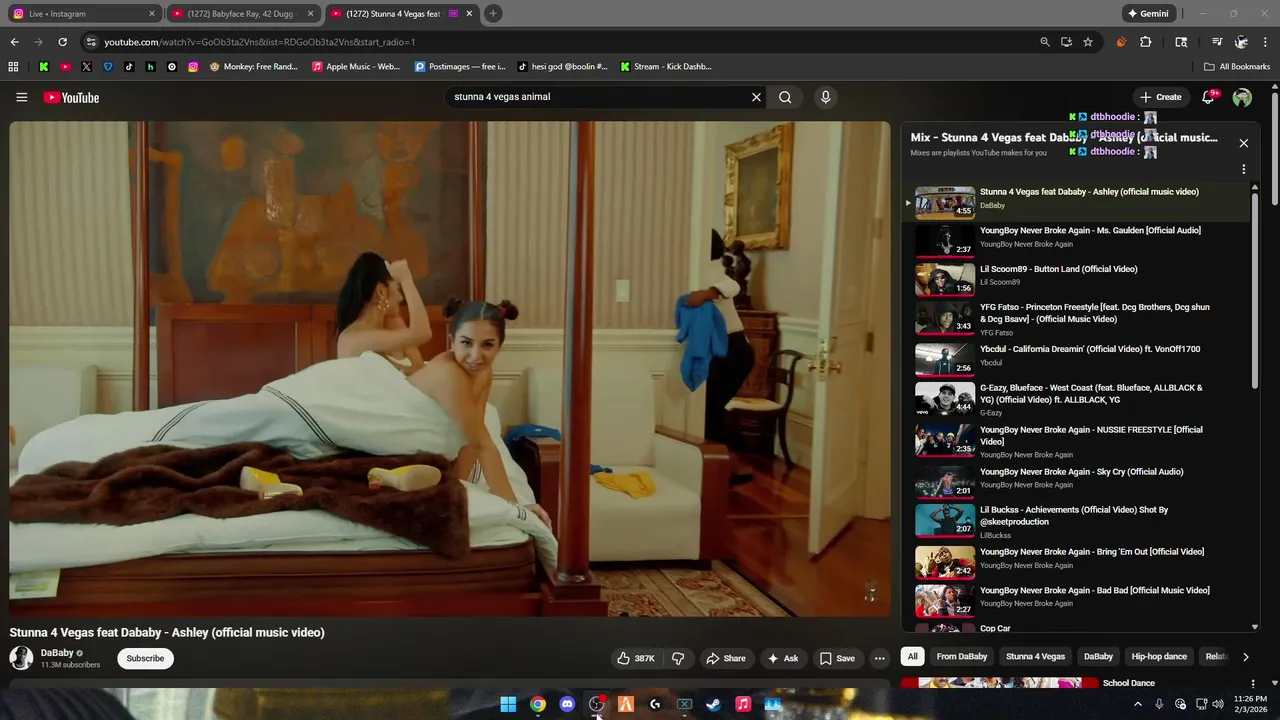Open the Kick bookmark icon
The image size is (1280, 720).
44,67
